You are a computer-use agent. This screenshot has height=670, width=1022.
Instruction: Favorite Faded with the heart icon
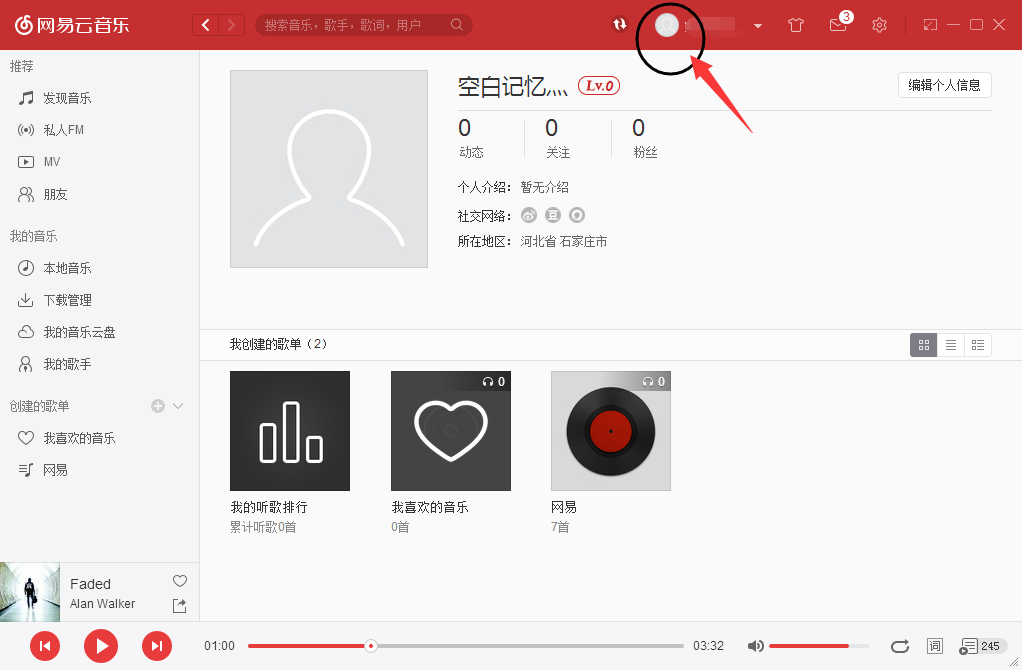click(x=179, y=580)
